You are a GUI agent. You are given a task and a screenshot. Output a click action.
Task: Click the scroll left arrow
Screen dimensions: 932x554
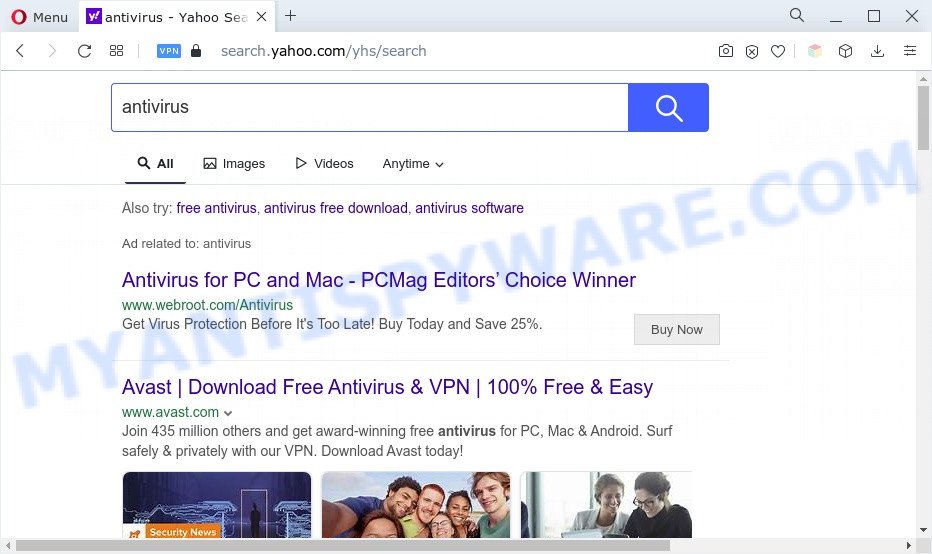point(8,545)
